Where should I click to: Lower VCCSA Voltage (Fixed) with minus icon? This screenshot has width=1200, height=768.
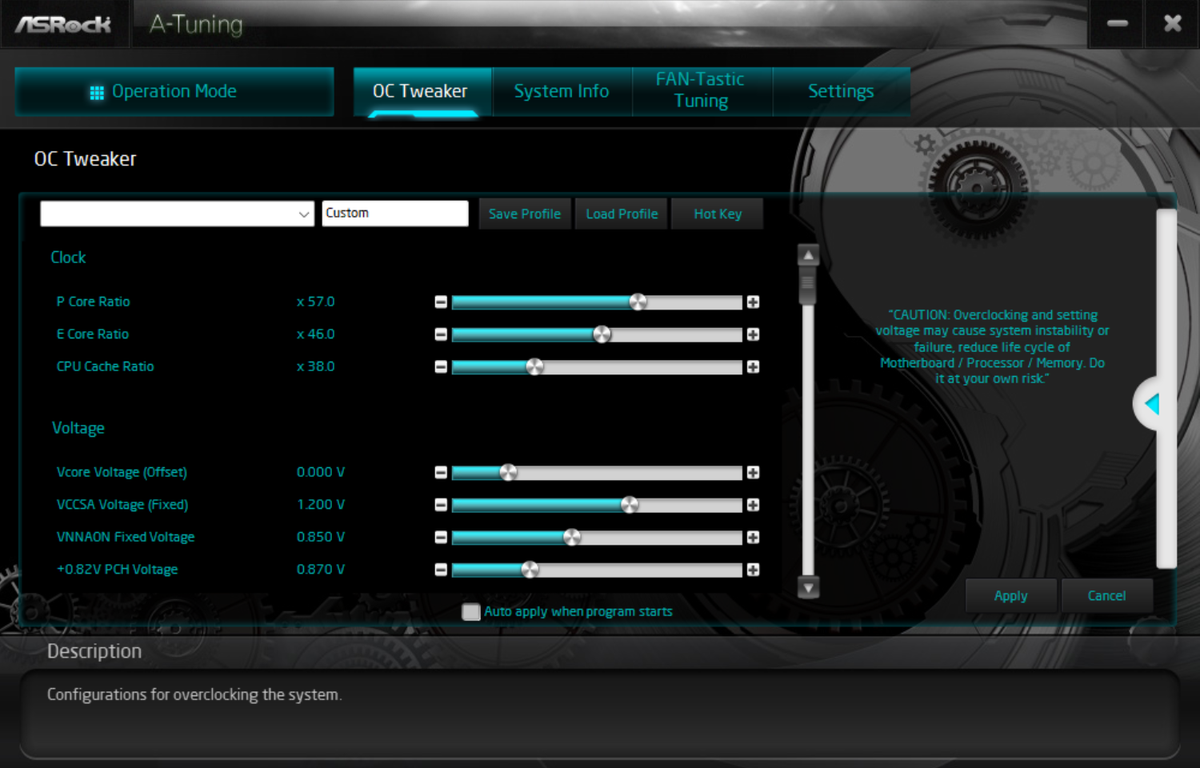(441, 505)
